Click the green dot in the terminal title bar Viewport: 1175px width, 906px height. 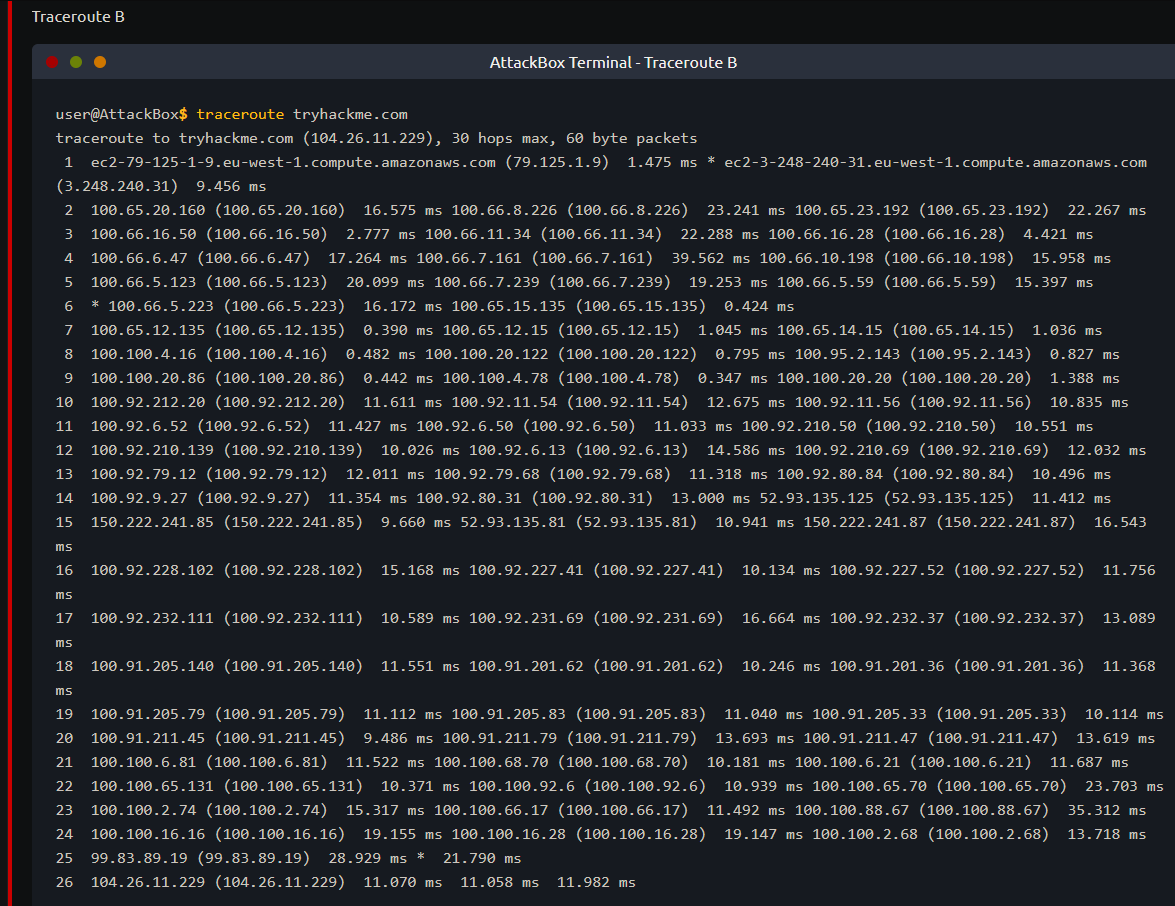76,62
